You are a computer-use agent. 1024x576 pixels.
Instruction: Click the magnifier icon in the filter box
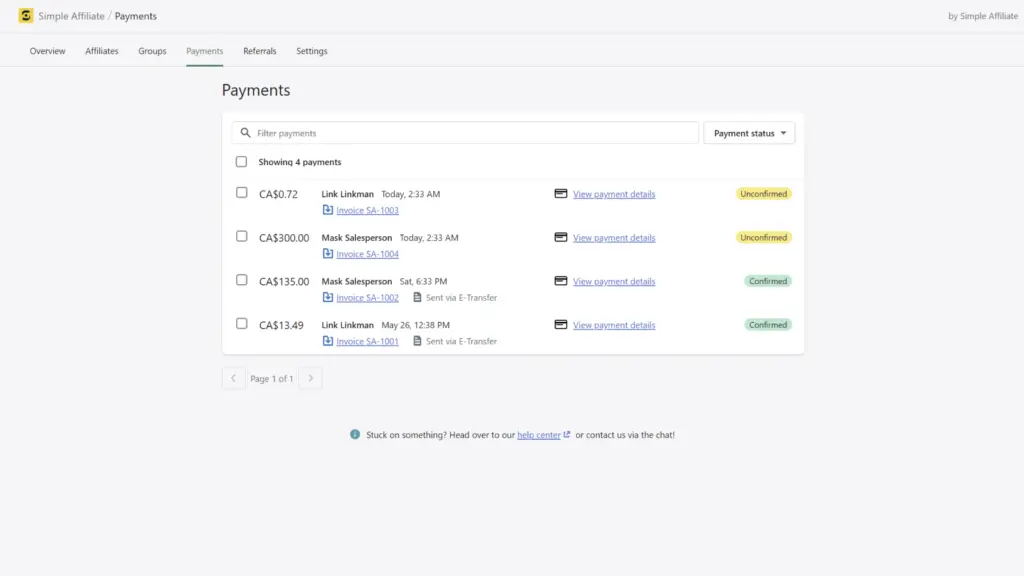(245, 133)
